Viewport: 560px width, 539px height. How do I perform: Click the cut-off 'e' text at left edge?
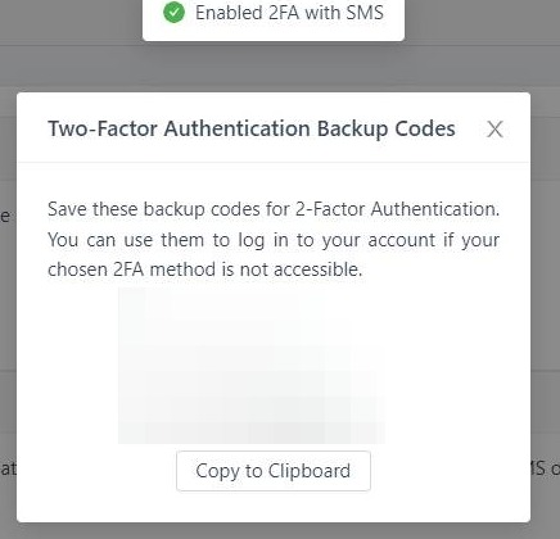[x=5, y=216]
